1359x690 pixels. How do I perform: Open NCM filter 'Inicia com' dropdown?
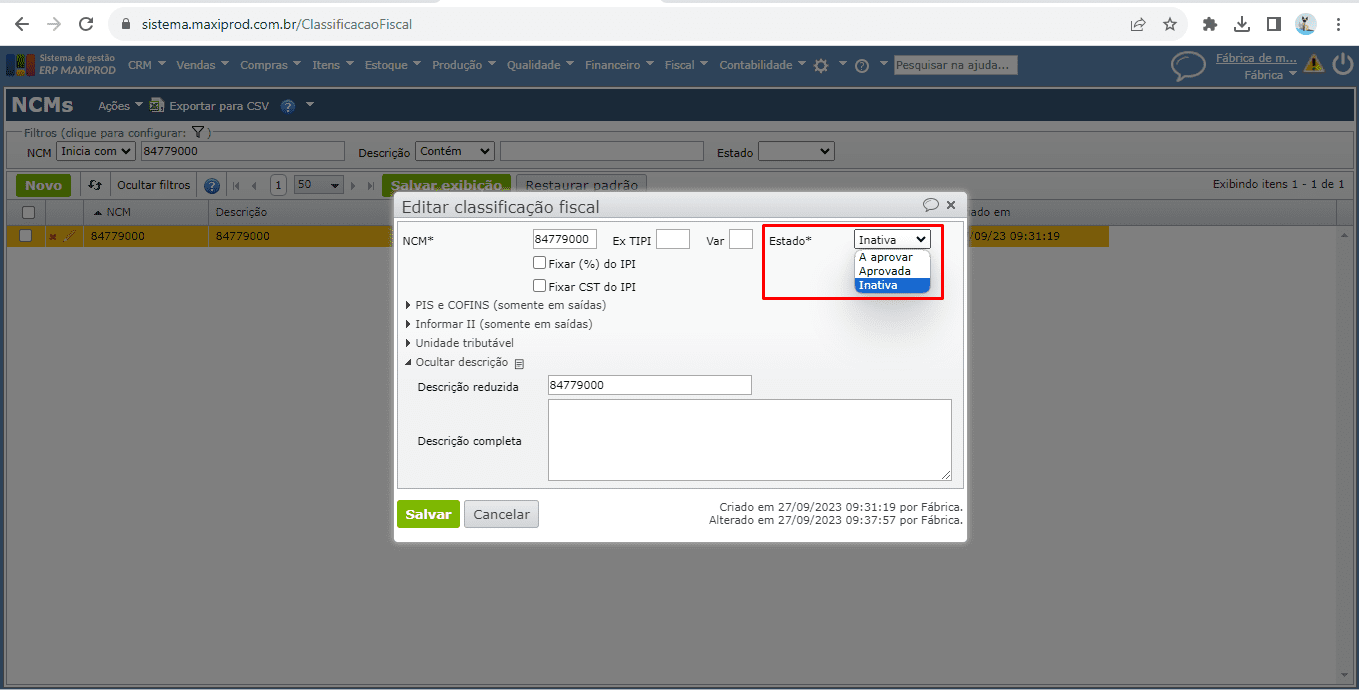point(95,151)
